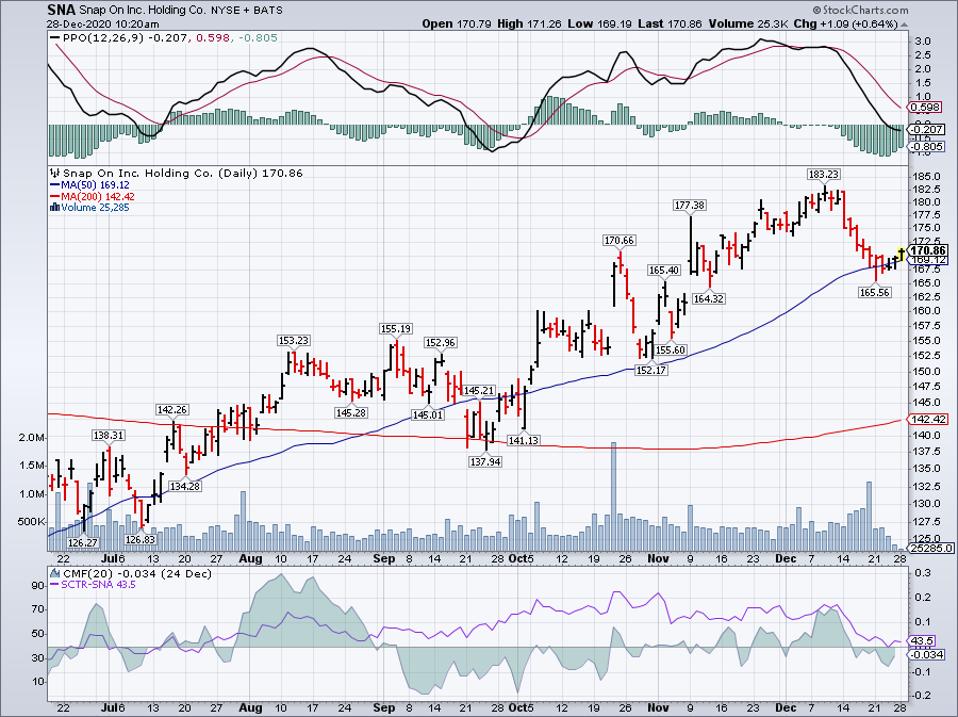958x717 pixels.
Task: Click the 126.83 price label
Action: click(140, 539)
